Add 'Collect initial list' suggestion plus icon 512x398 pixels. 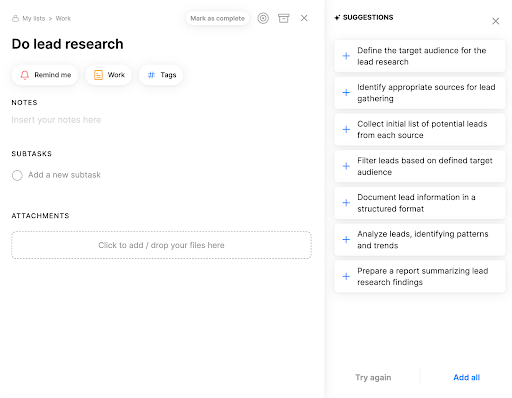point(346,129)
